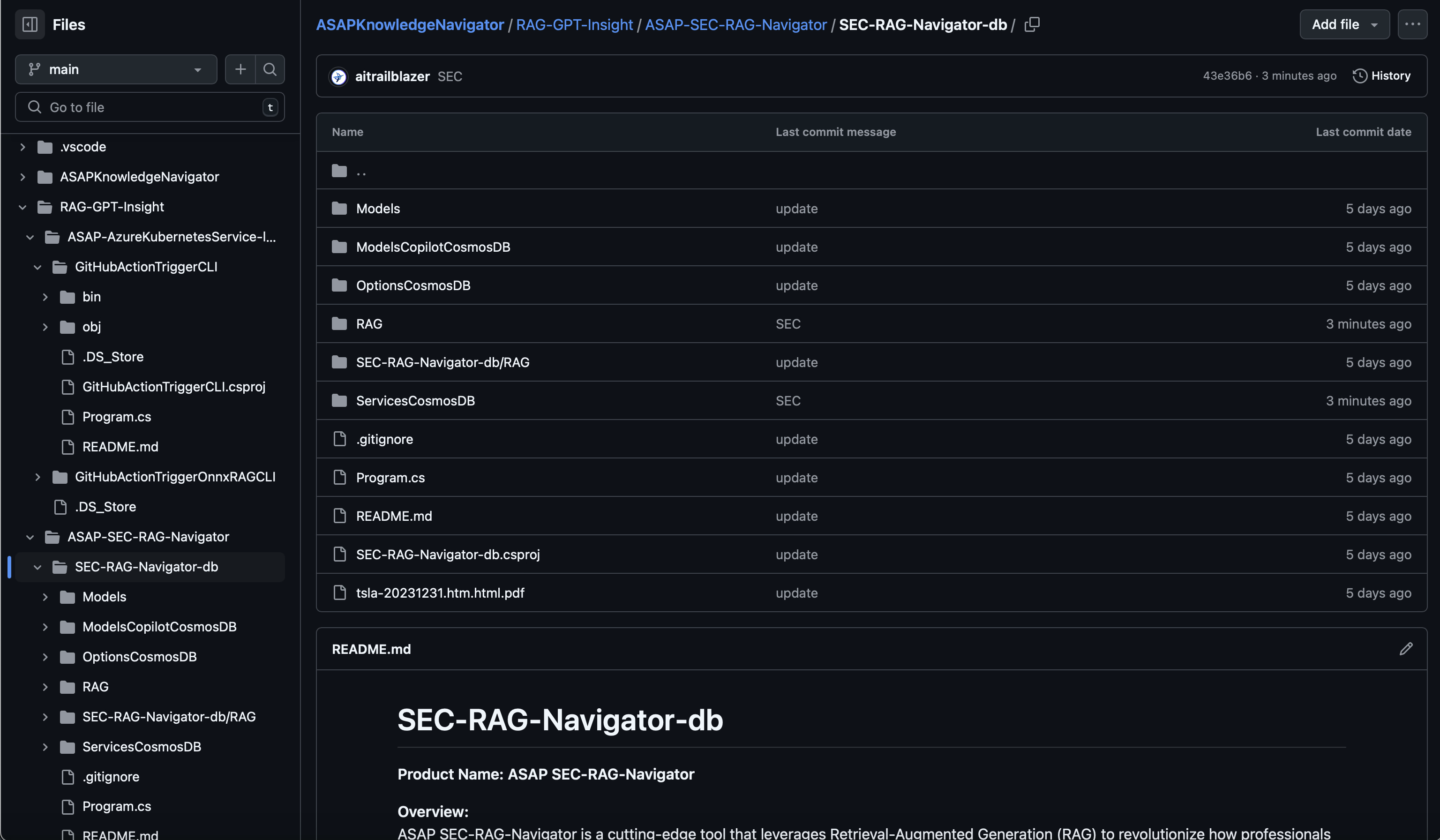1440x840 pixels.
Task: Select GitHubActionTriggerCLI.csproj in file tree
Action: (x=174, y=387)
